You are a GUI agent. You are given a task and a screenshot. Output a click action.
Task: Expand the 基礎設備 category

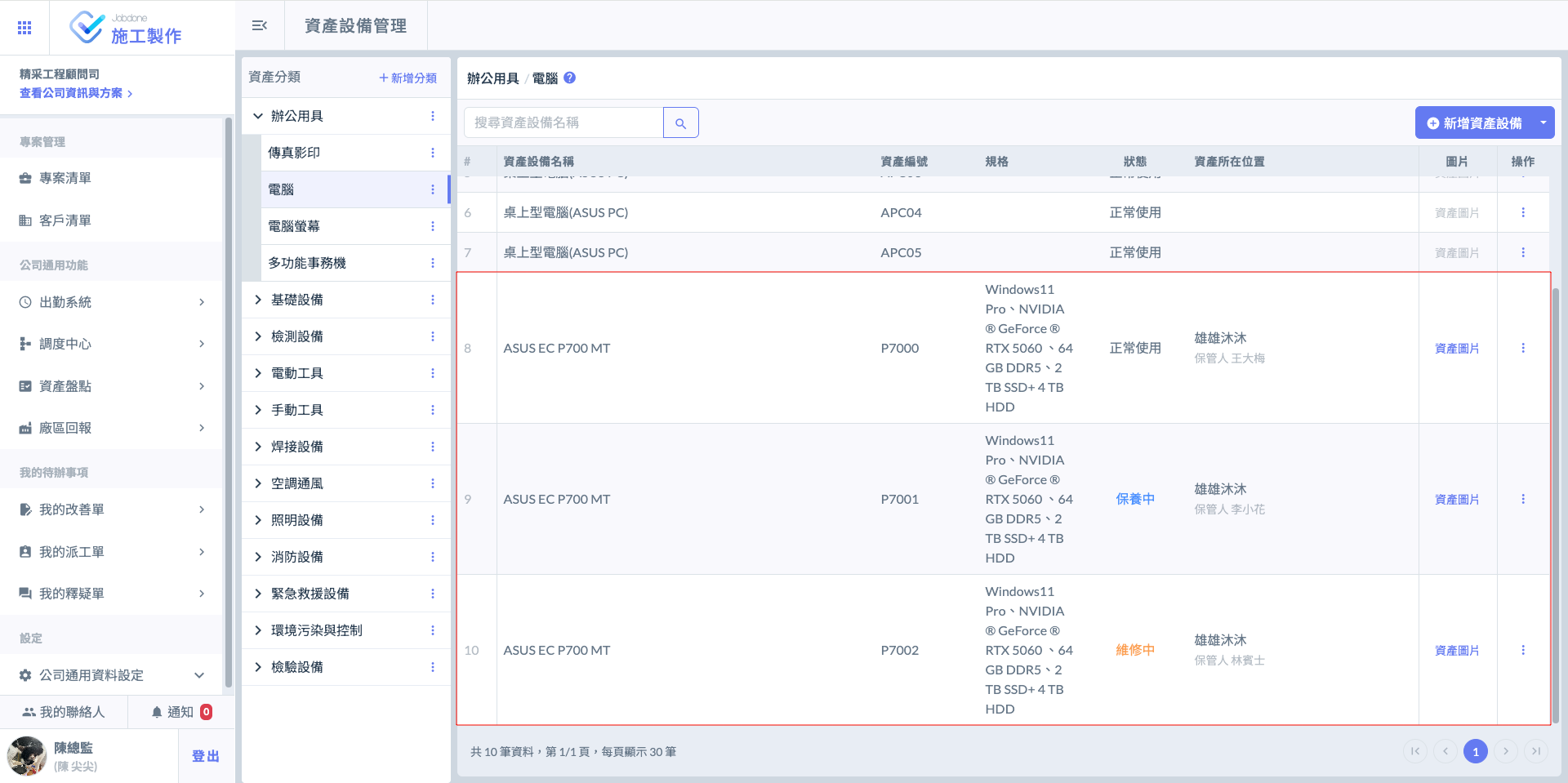pyautogui.click(x=258, y=300)
